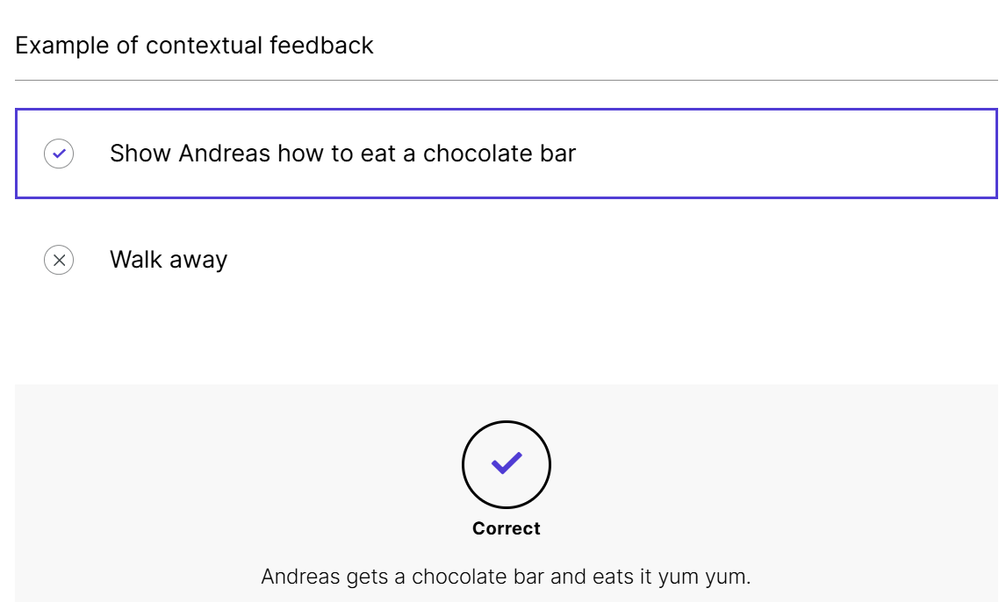Pick the 'Walk away' answer text
Screen dimensions: 999x602
point(168,260)
